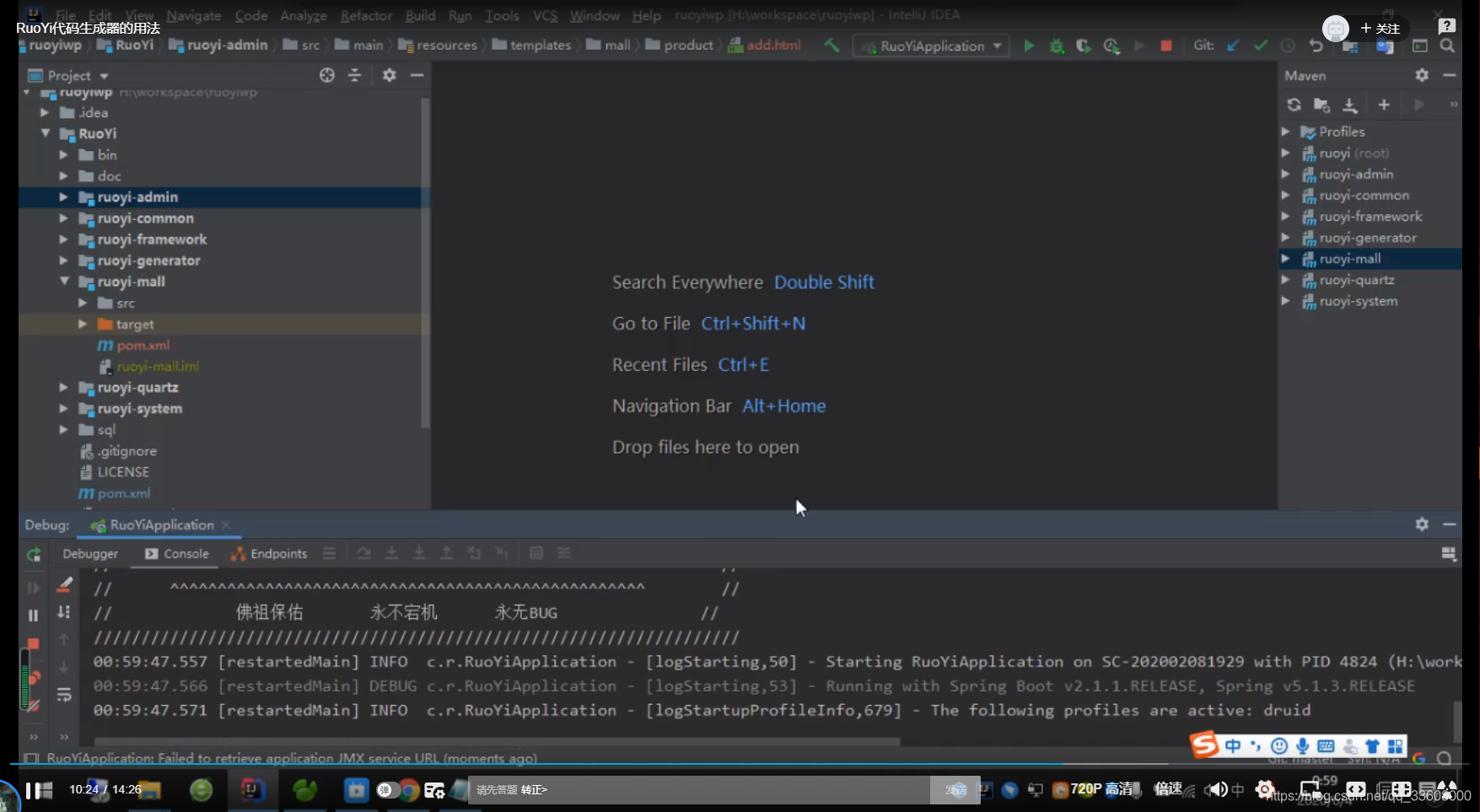This screenshot has width=1480, height=812.
Task: Collapse the RuoYi root folder
Action: pos(45,133)
